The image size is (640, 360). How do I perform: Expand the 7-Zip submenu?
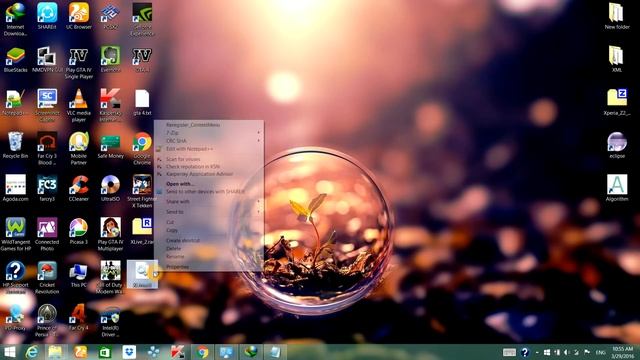[x=209, y=133]
